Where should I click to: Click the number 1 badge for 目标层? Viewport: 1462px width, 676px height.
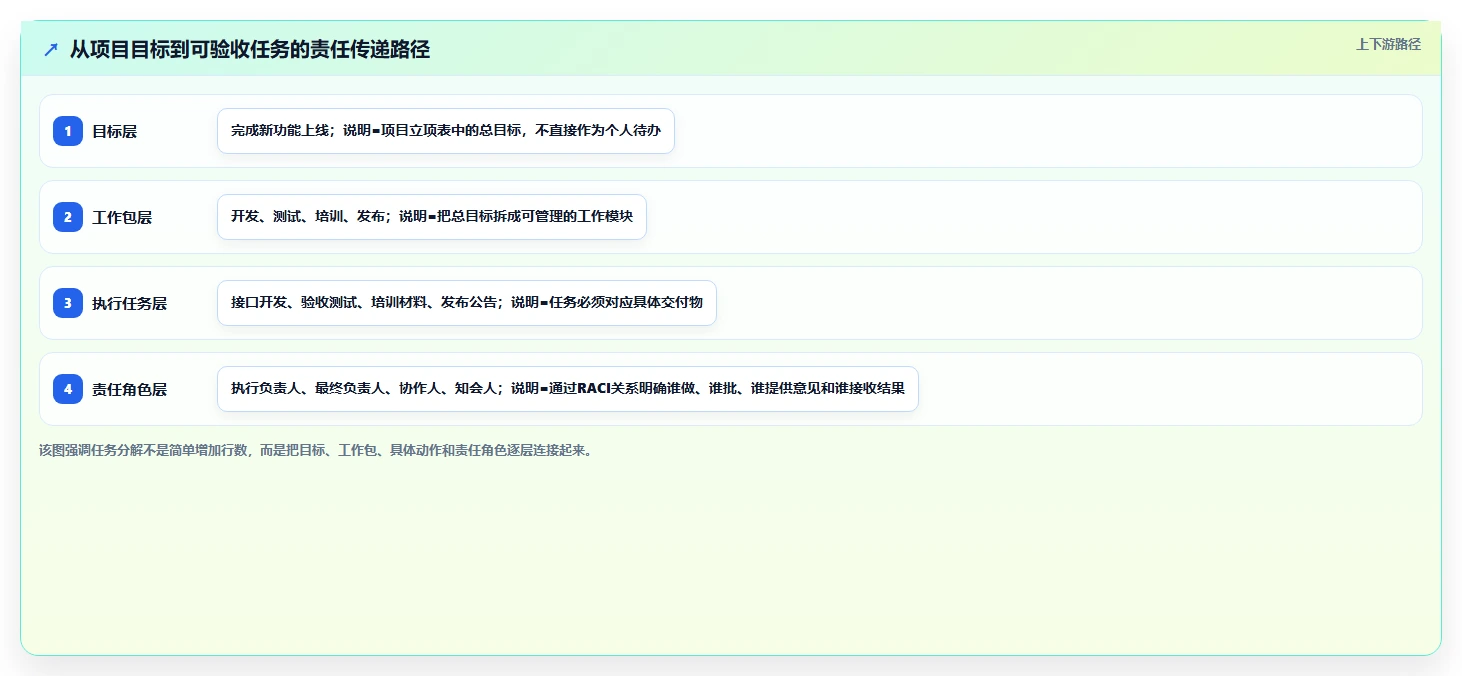[x=68, y=131]
